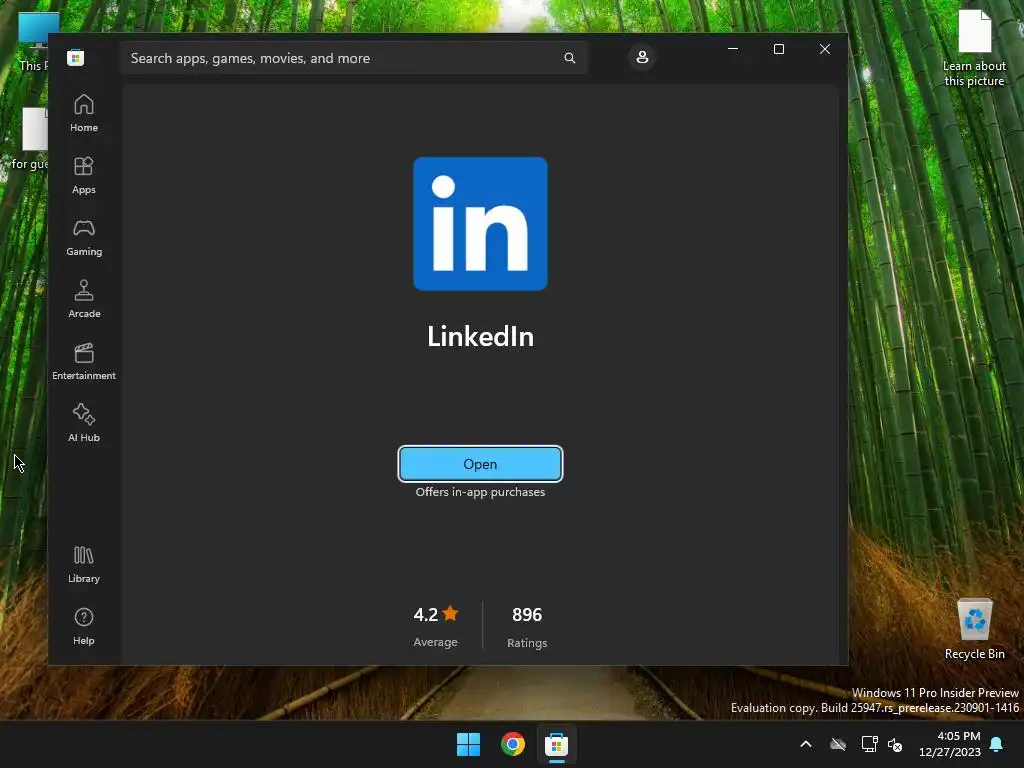Image resolution: width=1024 pixels, height=768 pixels.
Task: Open the AI Hub section
Action: click(x=84, y=424)
